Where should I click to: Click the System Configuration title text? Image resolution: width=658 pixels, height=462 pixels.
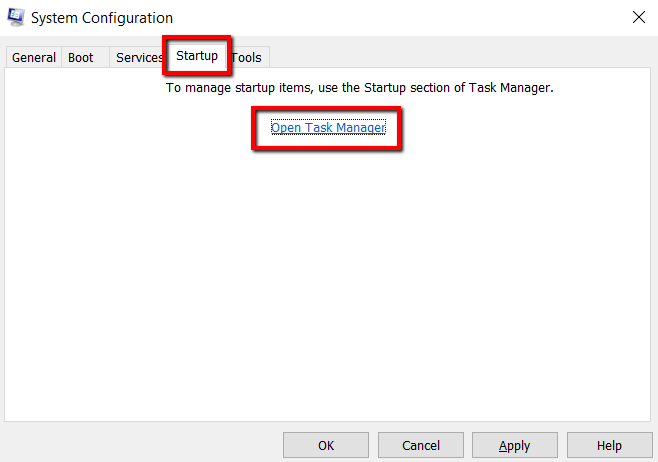tap(102, 18)
